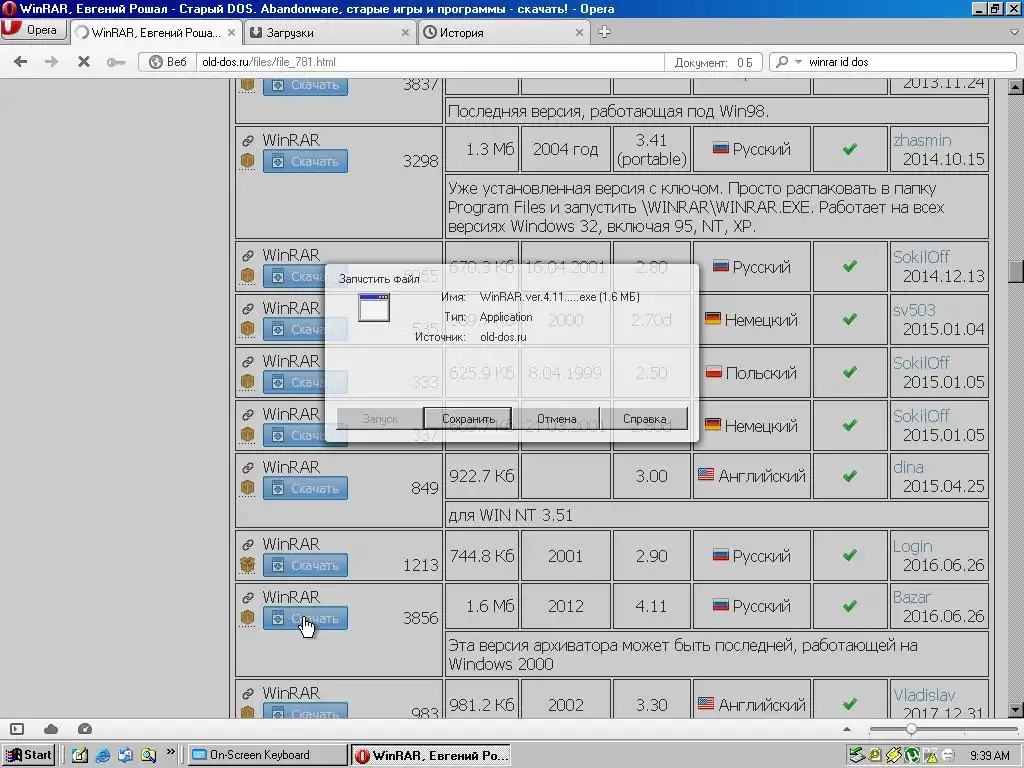1024x768 pixels.
Task: Open Opera Link cloud icon
Action: 51,729
